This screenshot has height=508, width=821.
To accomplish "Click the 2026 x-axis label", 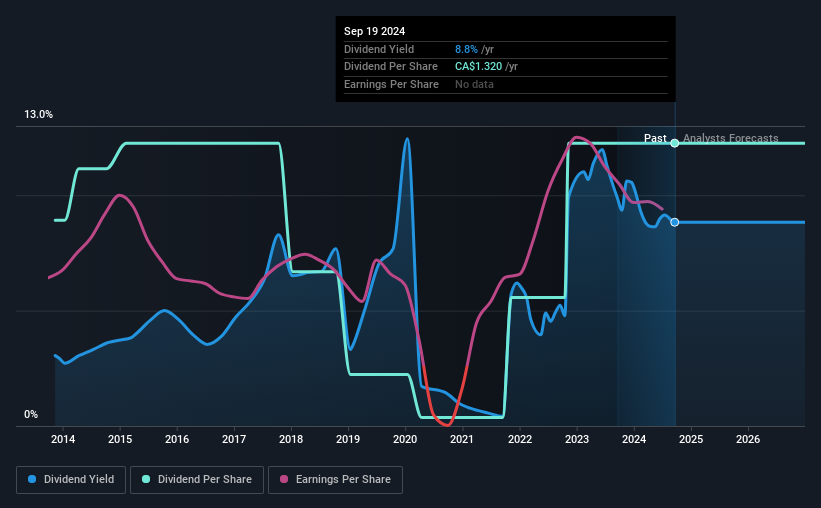I will tap(748, 439).
